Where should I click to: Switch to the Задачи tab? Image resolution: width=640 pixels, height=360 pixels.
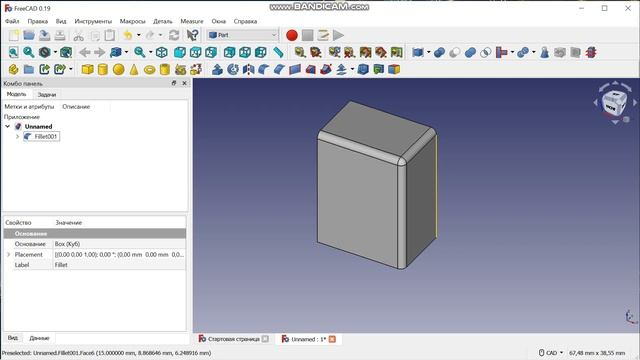(47, 95)
